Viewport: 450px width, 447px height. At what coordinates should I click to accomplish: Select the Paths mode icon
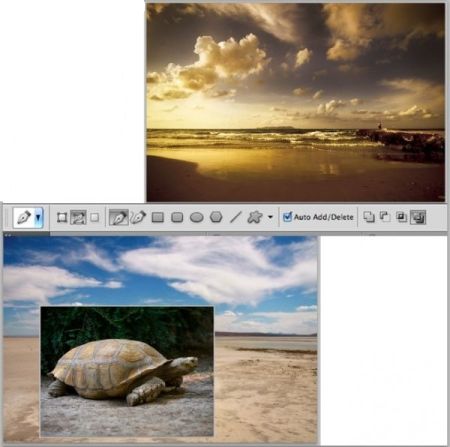point(78,218)
